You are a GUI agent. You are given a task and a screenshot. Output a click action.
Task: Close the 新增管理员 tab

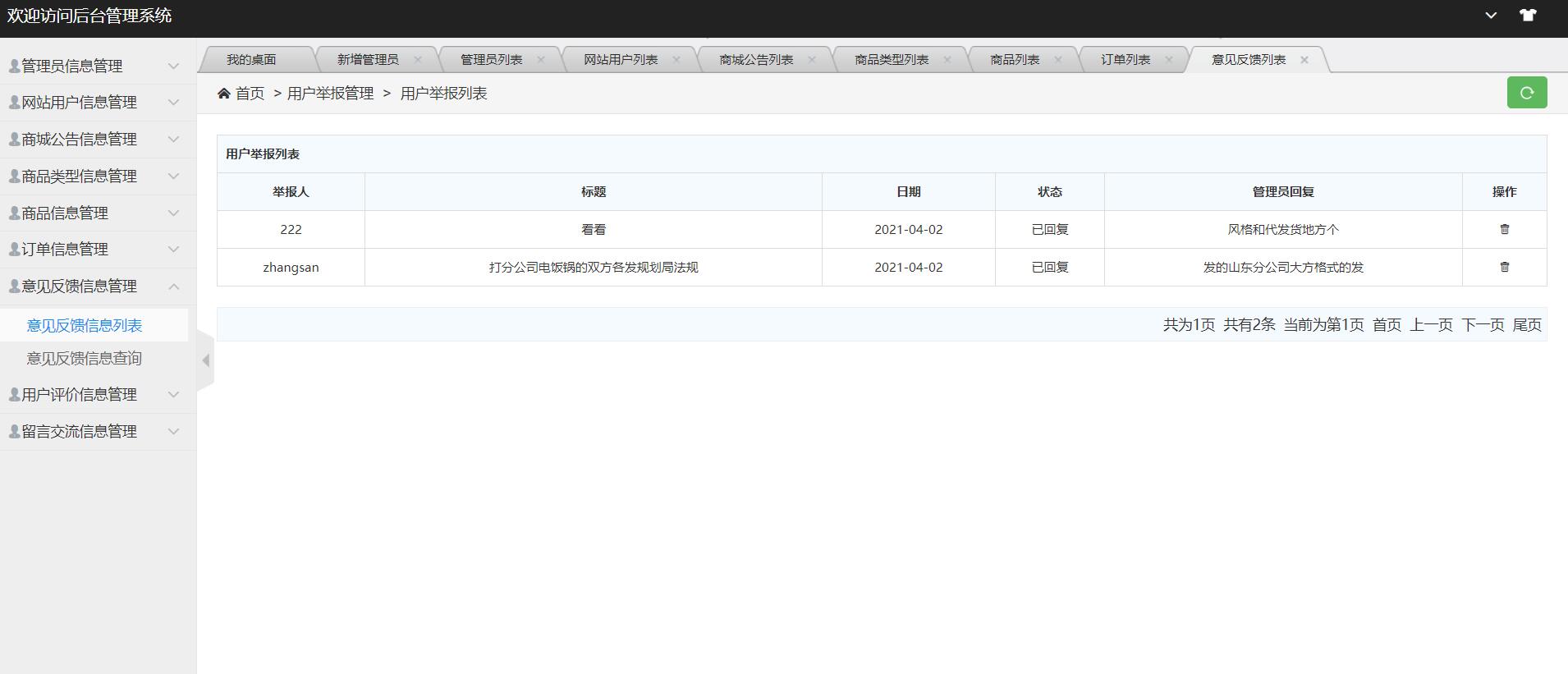[417, 59]
